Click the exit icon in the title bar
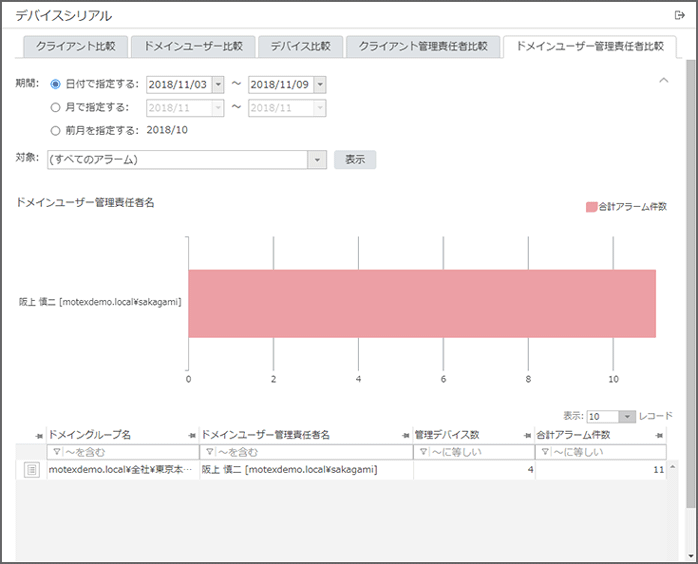This screenshot has height=564, width=698. (679, 16)
